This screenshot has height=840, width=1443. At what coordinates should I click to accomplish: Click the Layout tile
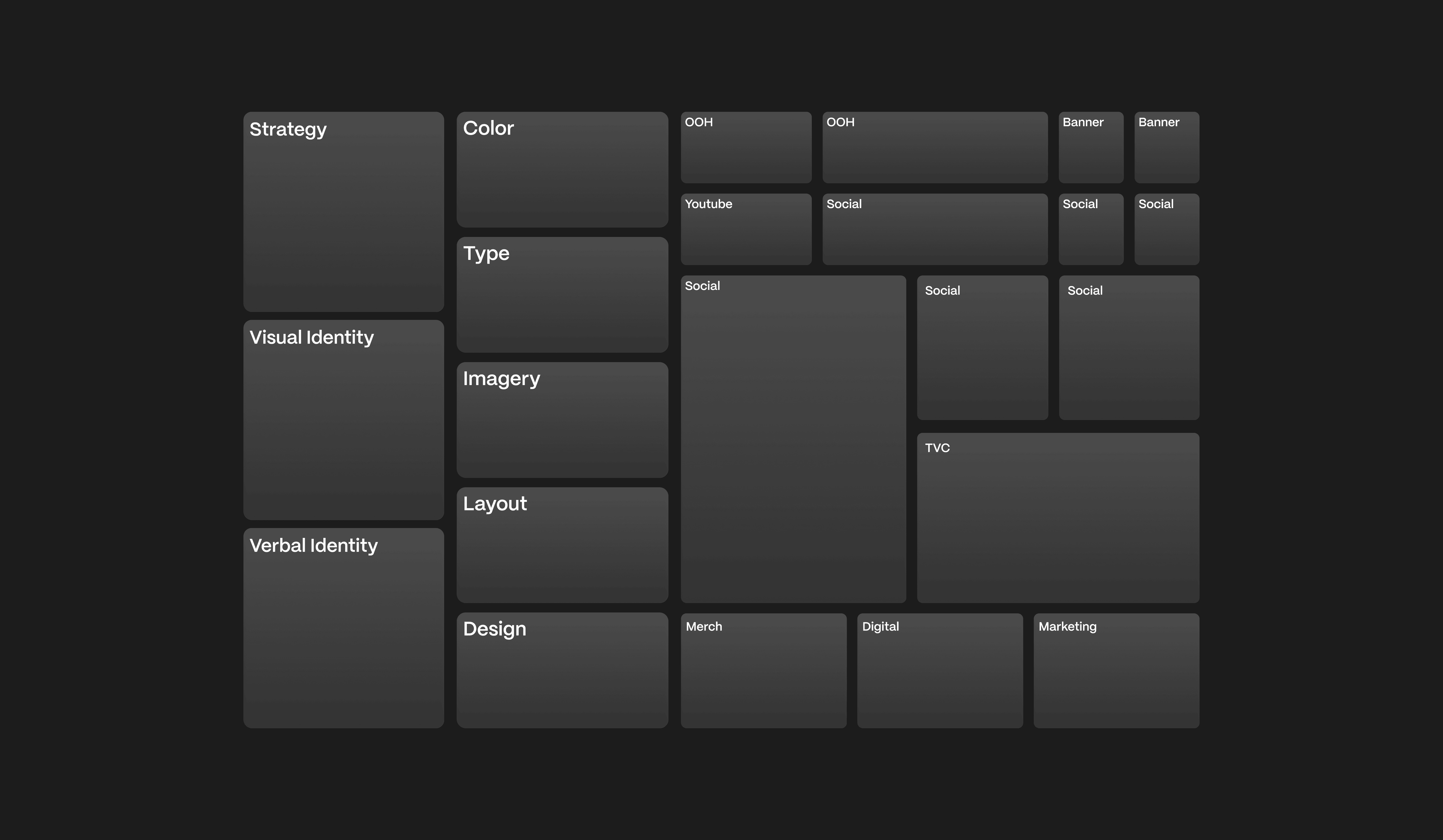point(562,545)
